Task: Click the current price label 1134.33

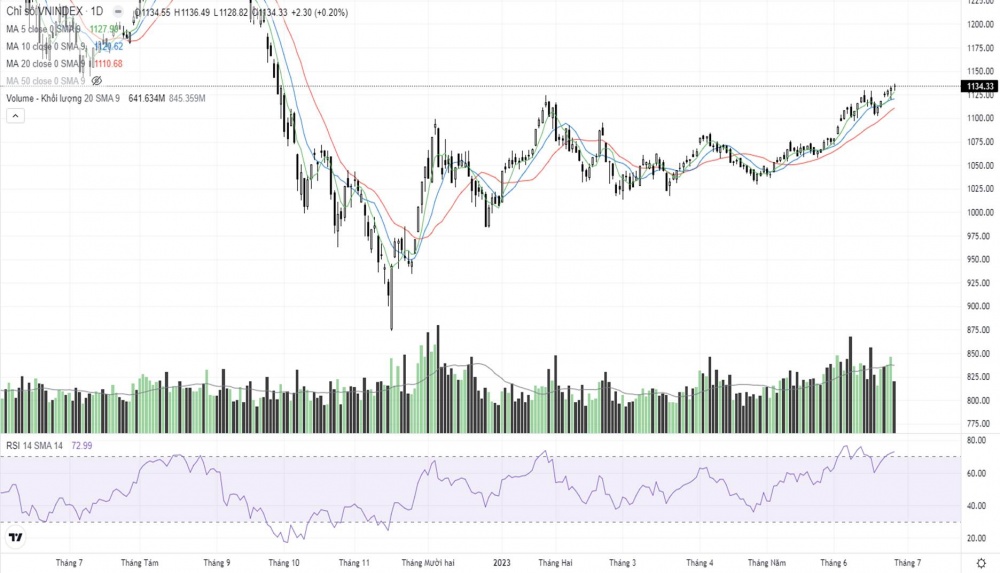Action: (x=978, y=87)
